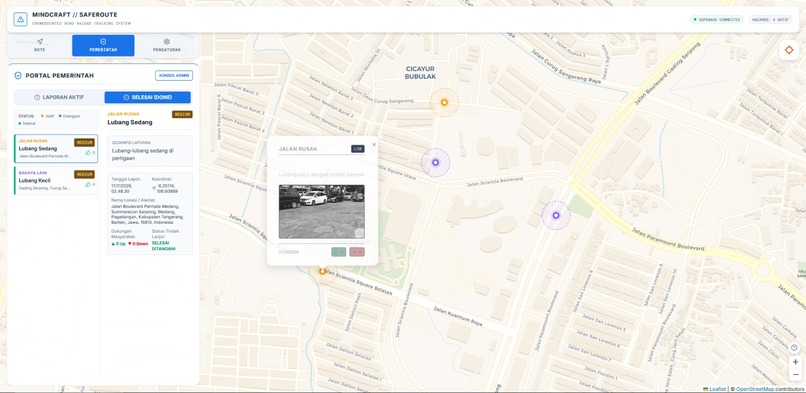This screenshot has width=806, height=393.
Task: Click the Tanggal Lapor date value
Action: click(x=123, y=188)
